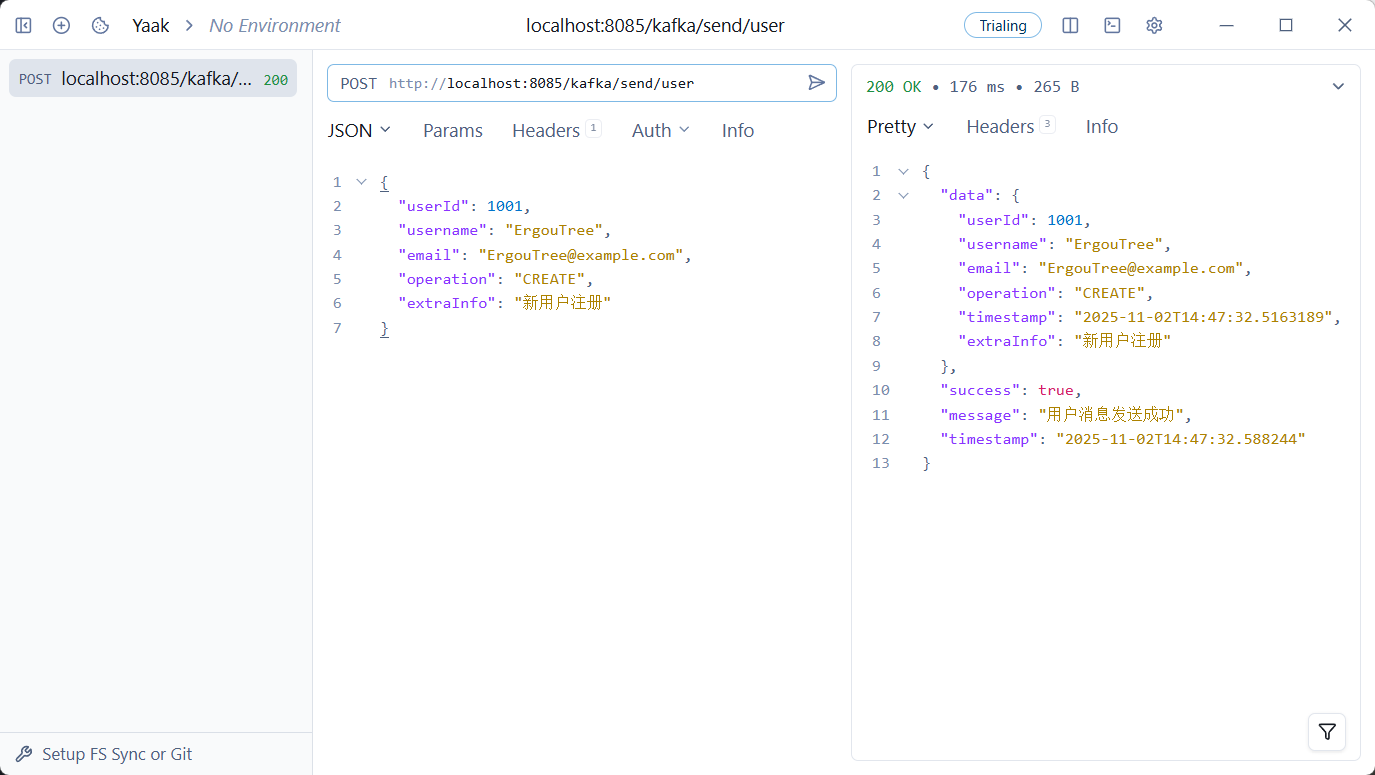The height and width of the screenshot is (775, 1375).
Task: Collapse the "data" object in response
Action: point(903,196)
